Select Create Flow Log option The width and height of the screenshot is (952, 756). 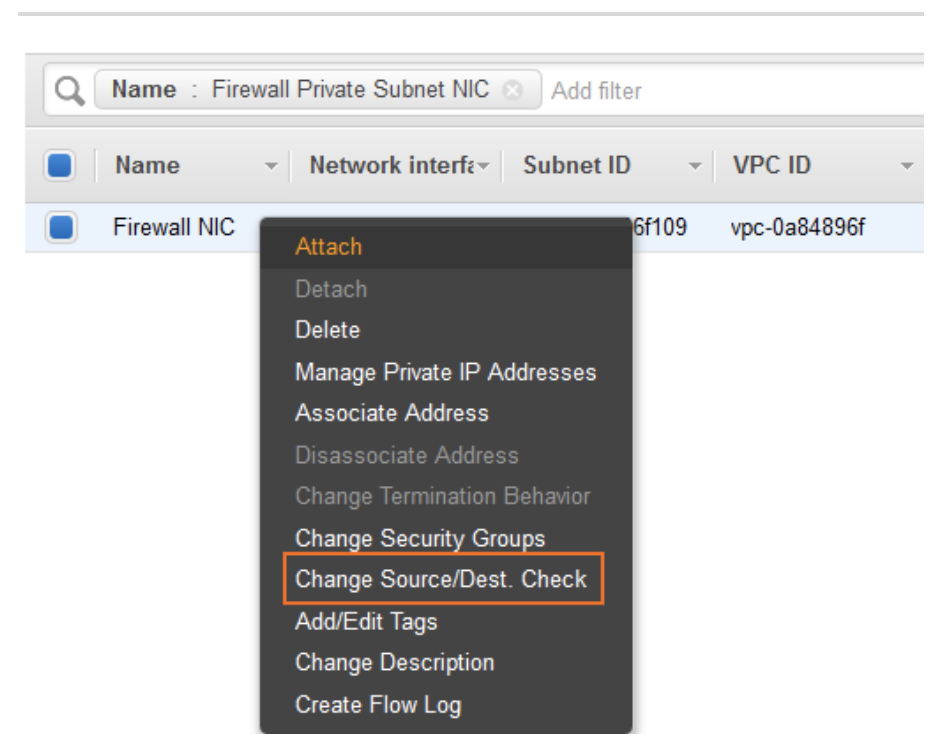(x=378, y=704)
